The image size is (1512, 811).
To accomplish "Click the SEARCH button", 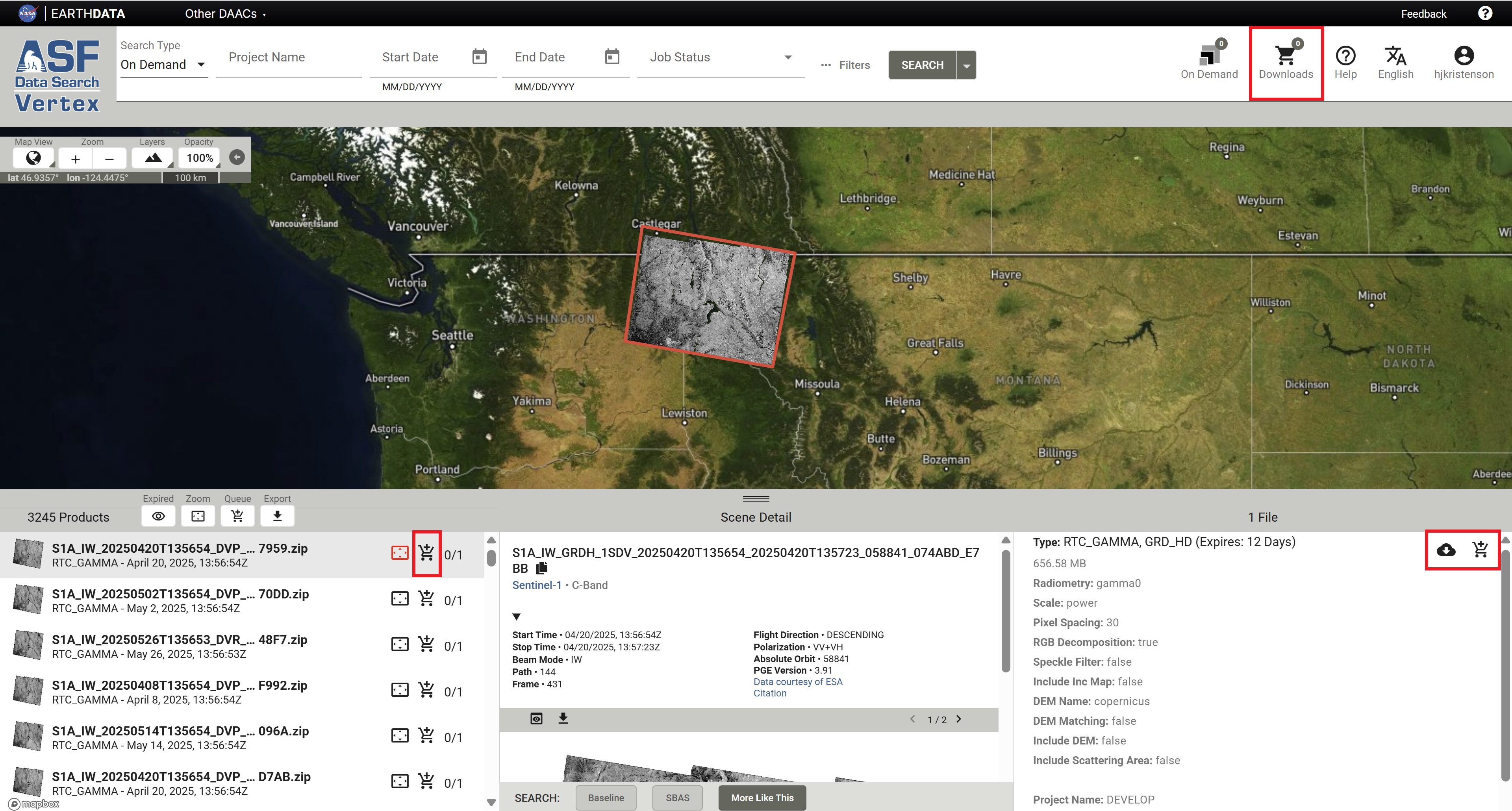I will (922, 65).
